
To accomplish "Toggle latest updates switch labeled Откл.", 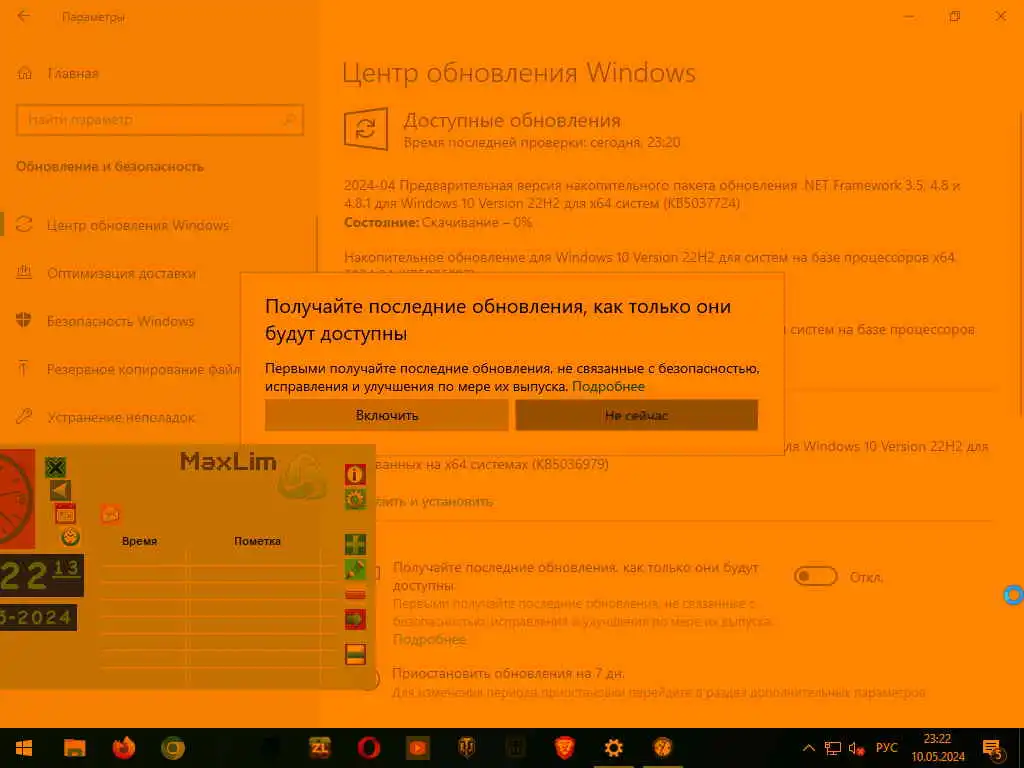I will [815, 577].
